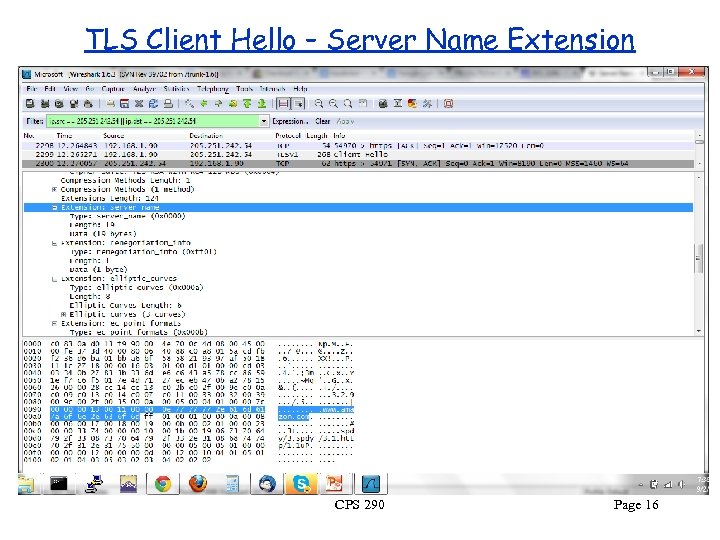Image resolution: width=720 pixels, height=540 pixels.
Task: Edit display filters icon
Action: [x=398, y=104]
